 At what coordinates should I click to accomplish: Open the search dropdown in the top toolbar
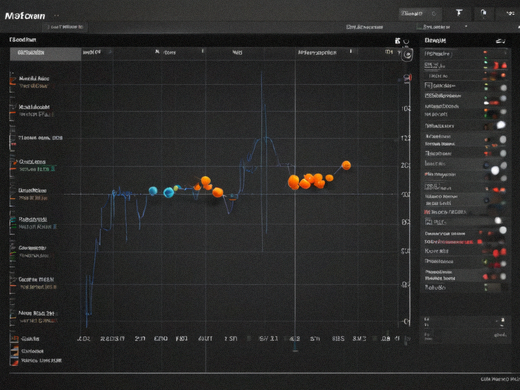420,14
